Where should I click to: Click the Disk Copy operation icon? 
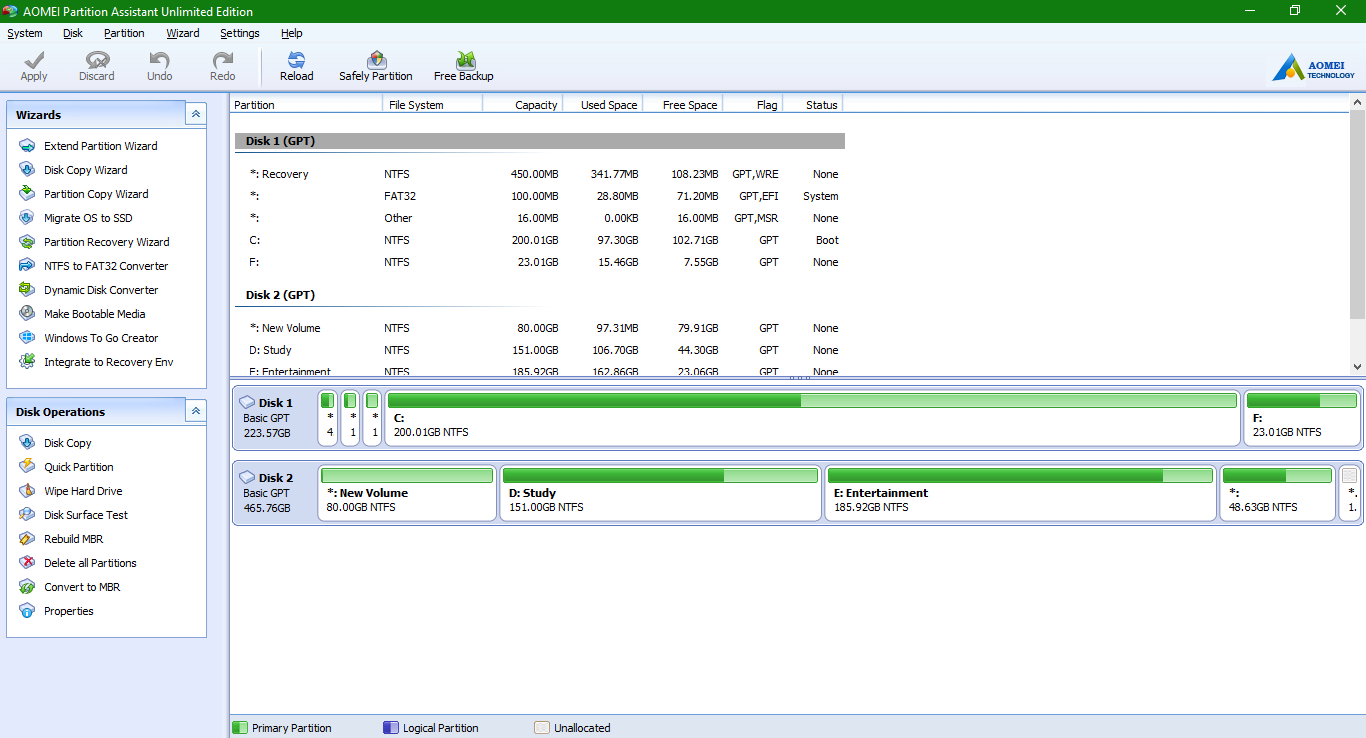pos(27,443)
